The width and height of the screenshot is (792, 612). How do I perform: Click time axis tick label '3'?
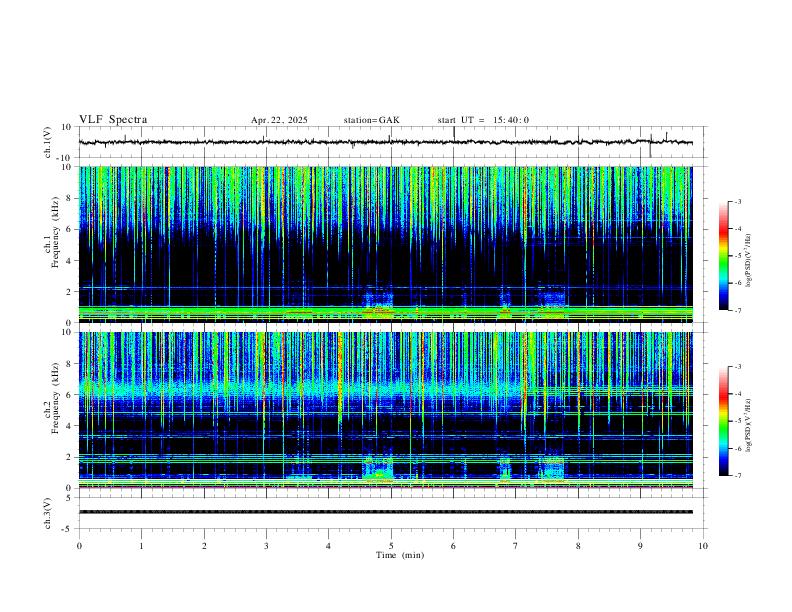pyautogui.click(x=266, y=546)
